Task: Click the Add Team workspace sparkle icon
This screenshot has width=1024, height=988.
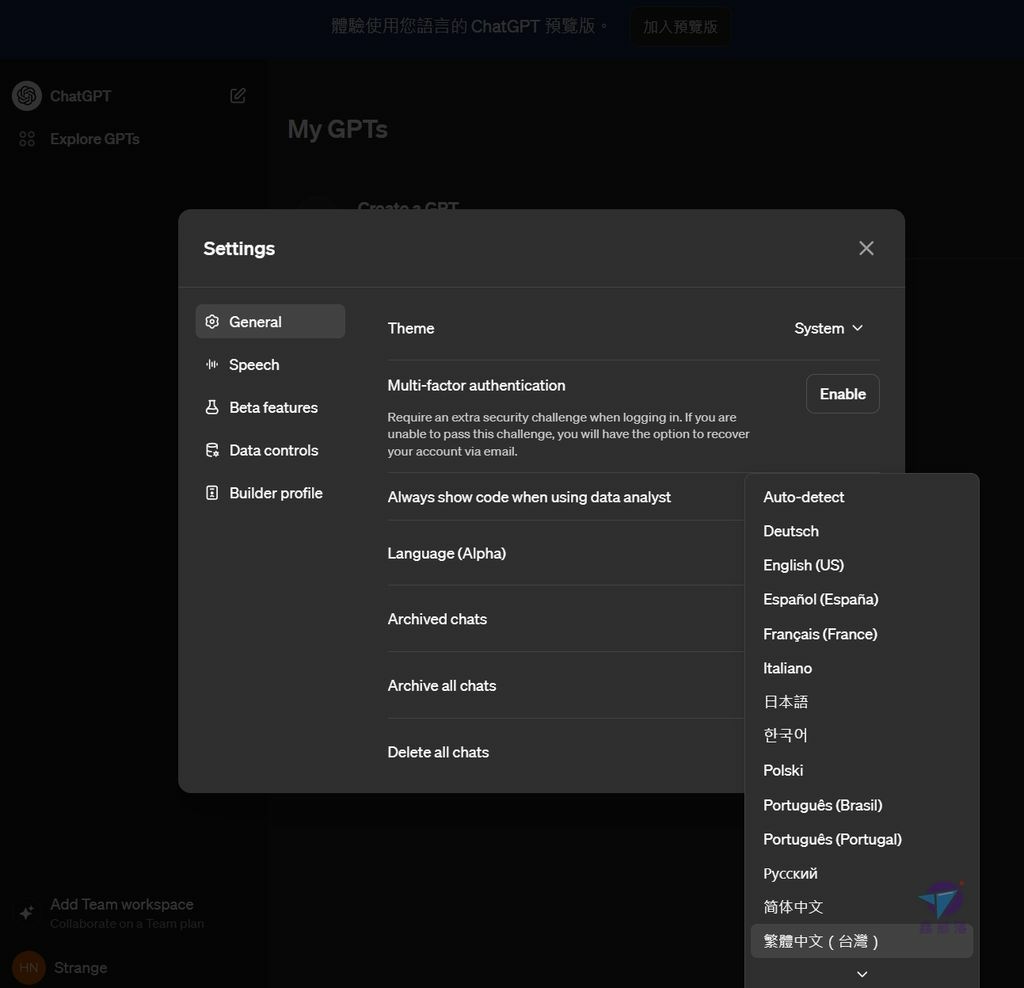Action: point(27,913)
